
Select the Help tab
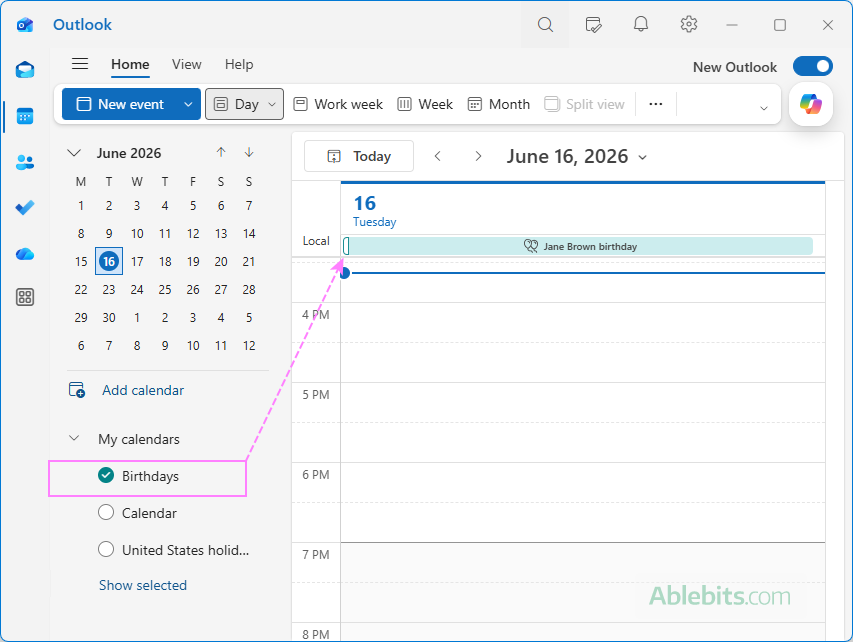pyautogui.click(x=239, y=64)
